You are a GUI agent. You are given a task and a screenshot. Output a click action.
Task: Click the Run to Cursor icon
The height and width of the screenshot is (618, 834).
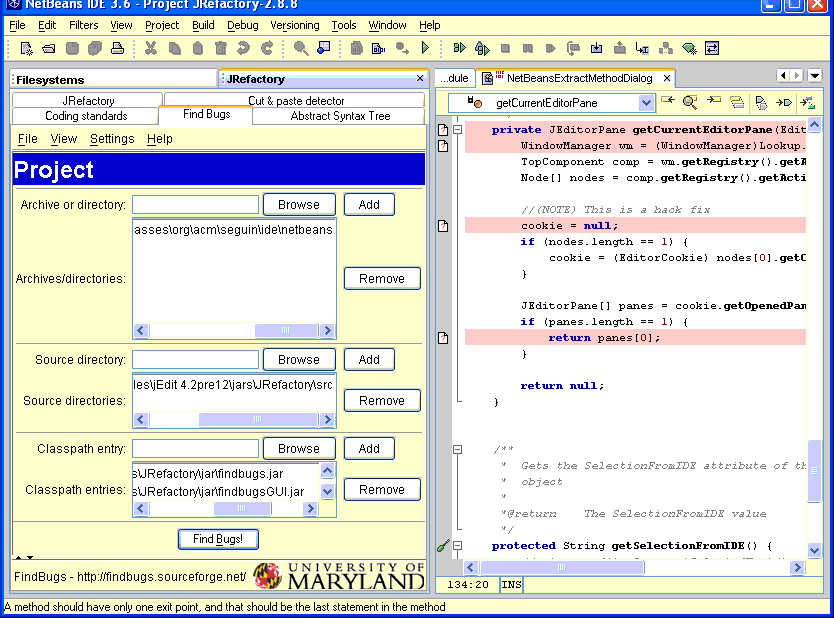643,48
